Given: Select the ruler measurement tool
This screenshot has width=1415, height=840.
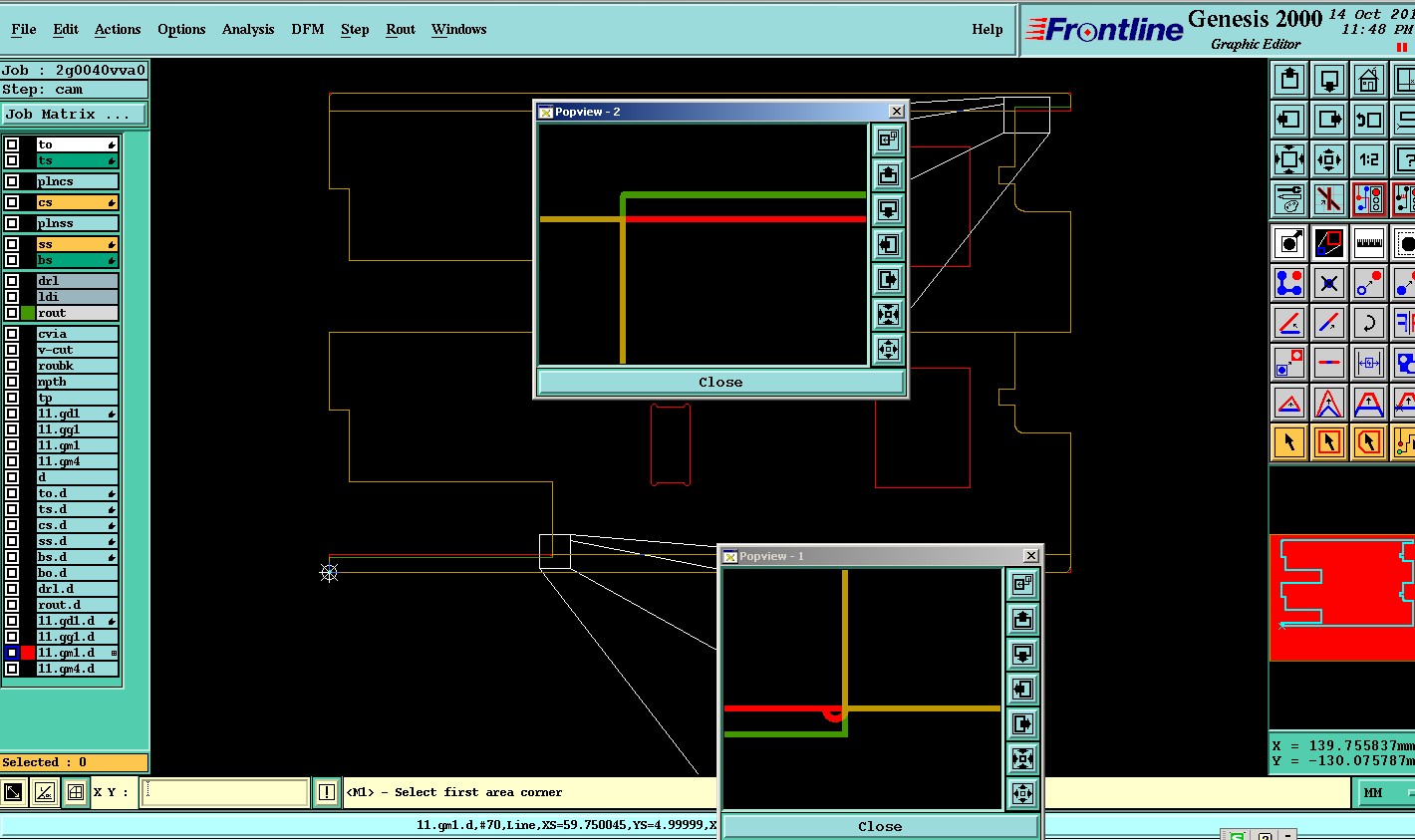Looking at the screenshot, I should pos(1369,243).
